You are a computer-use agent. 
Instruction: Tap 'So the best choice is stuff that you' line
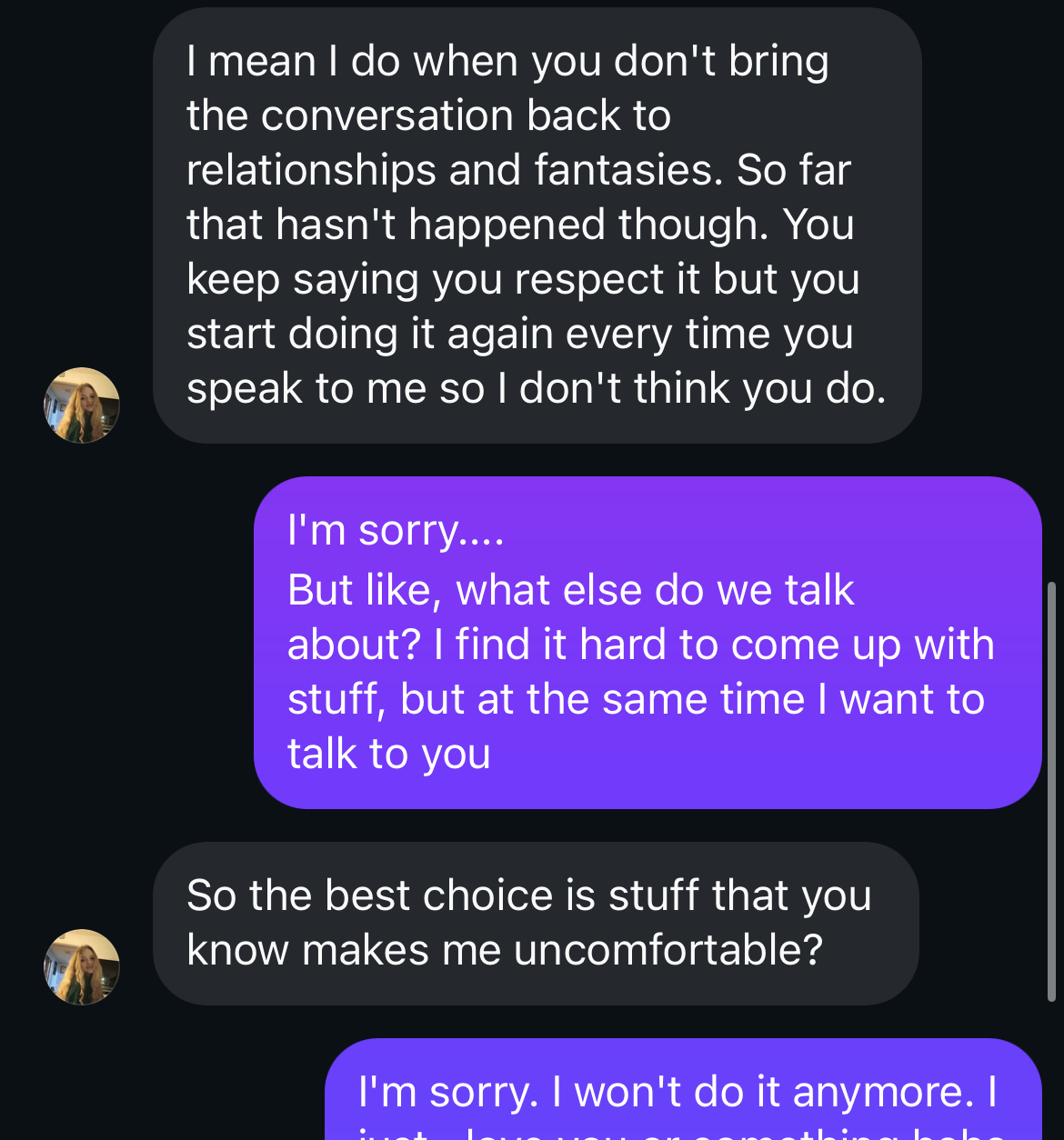click(529, 895)
